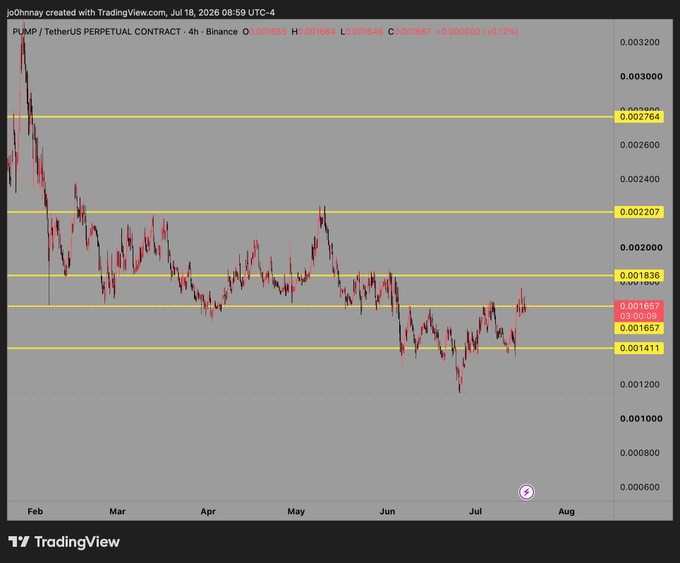Select the yellow 0.001836 price label
Viewport: 680px width, 563px height.
coord(639,275)
